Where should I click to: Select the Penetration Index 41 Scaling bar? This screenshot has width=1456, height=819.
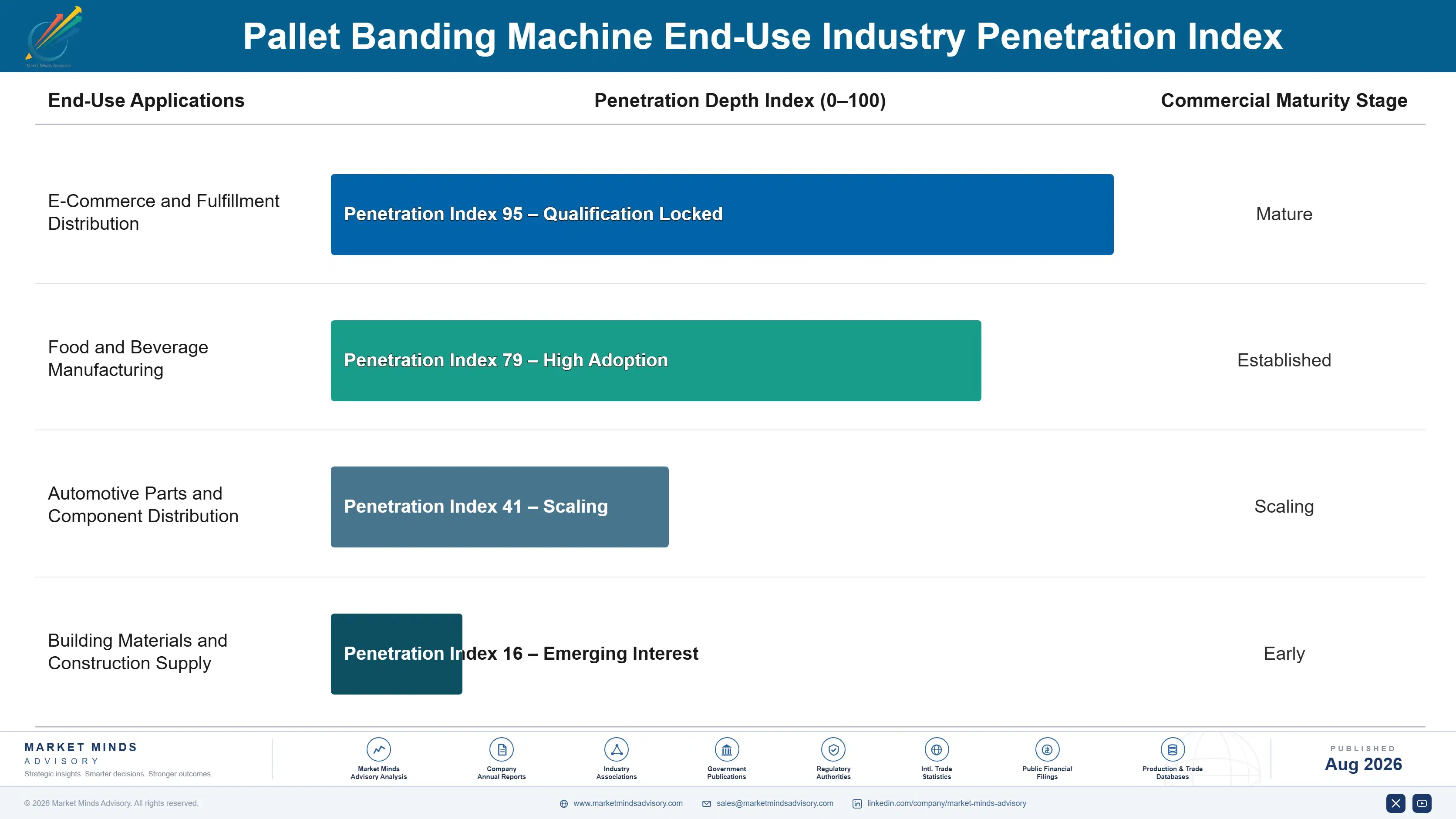click(x=500, y=507)
